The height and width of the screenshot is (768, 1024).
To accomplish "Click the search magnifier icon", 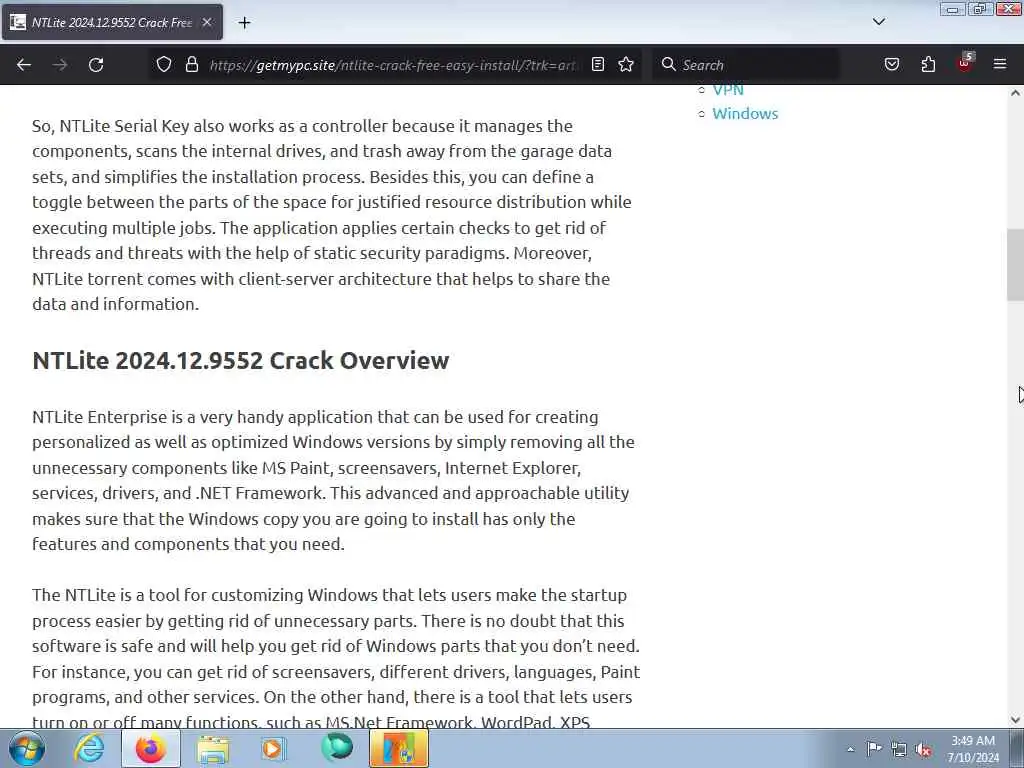I will [x=668, y=64].
